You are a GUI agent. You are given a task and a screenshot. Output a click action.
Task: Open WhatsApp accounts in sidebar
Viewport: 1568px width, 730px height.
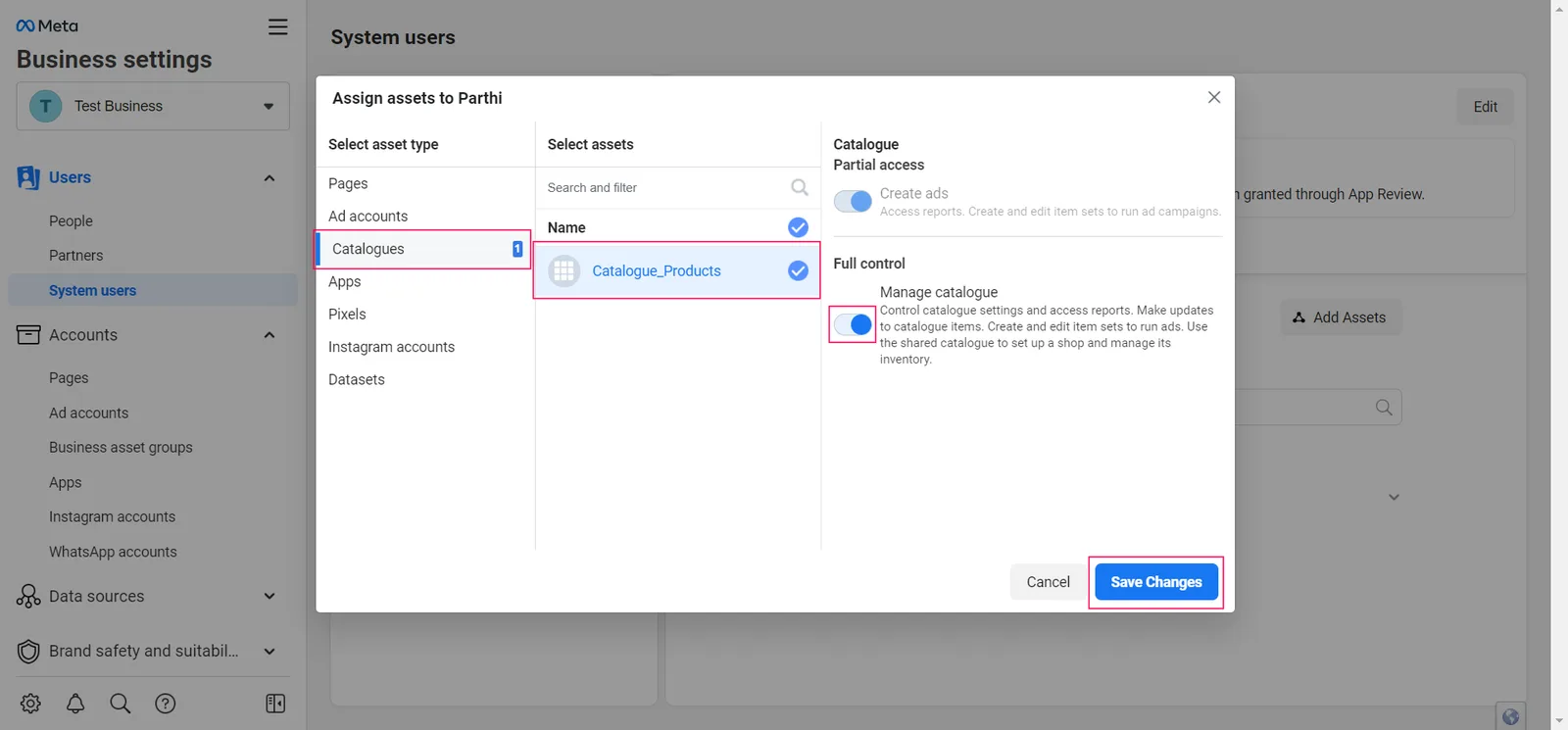click(x=113, y=552)
